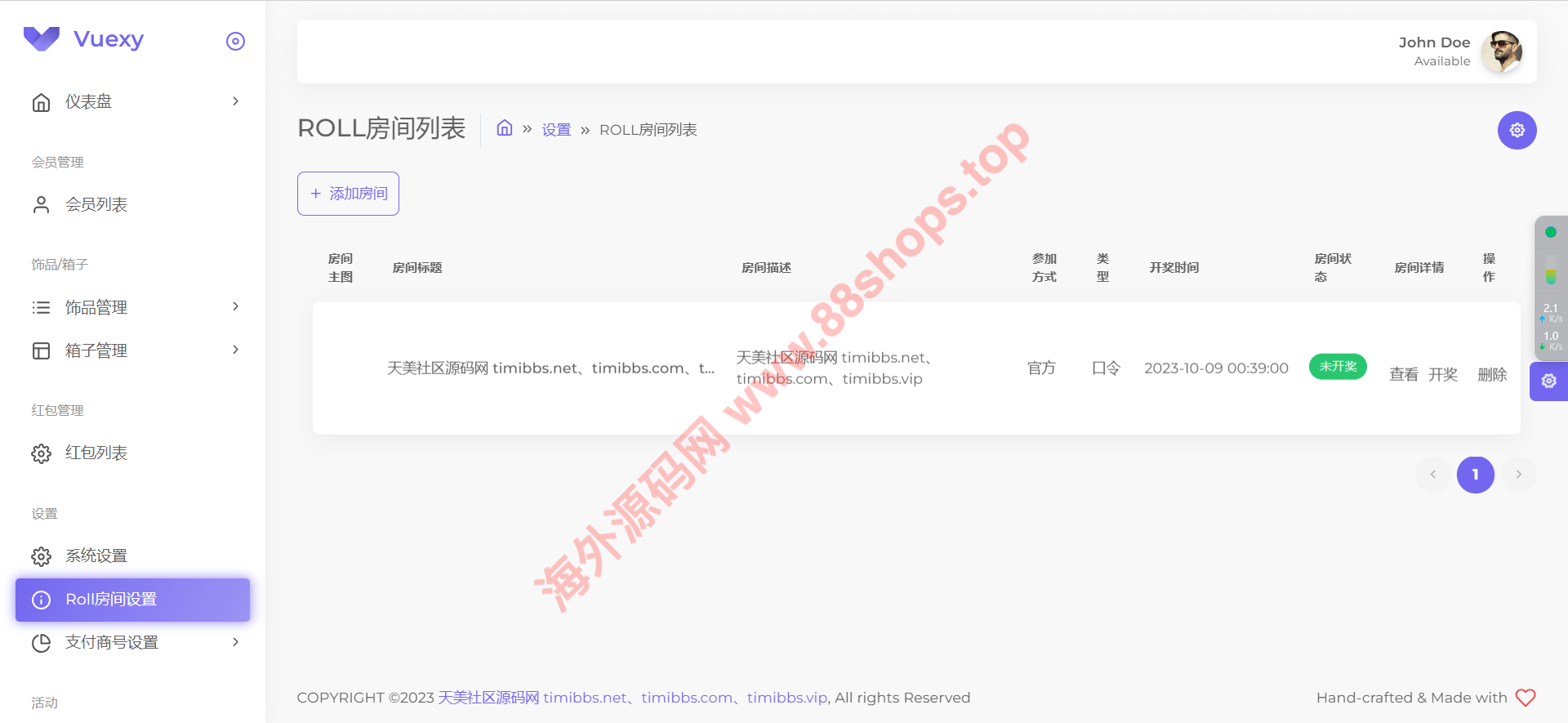Open 红包列表 in the sidebar
The height and width of the screenshot is (723, 1568).
coord(96,453)
